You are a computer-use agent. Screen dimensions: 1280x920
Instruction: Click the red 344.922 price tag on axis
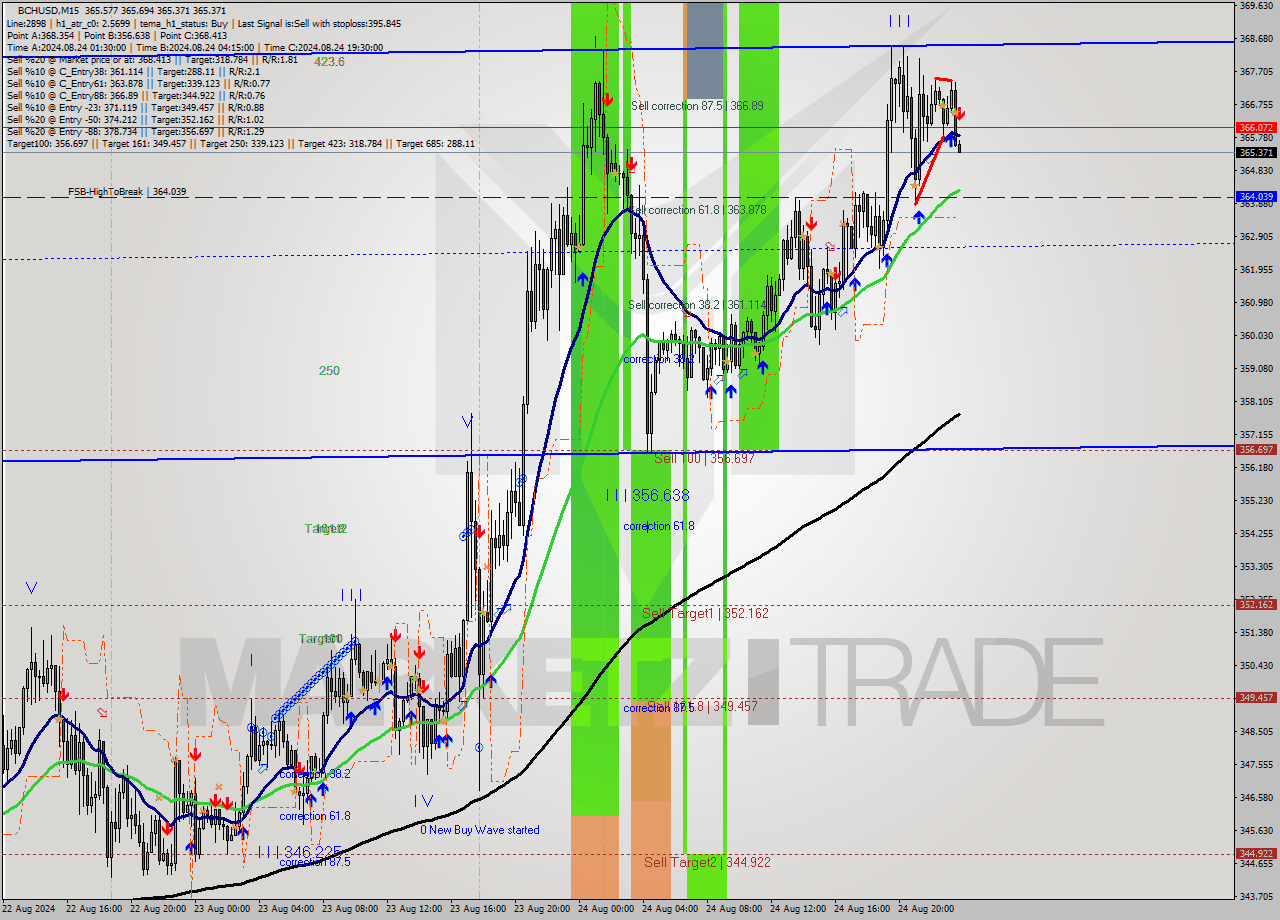tap(1256, 853)
